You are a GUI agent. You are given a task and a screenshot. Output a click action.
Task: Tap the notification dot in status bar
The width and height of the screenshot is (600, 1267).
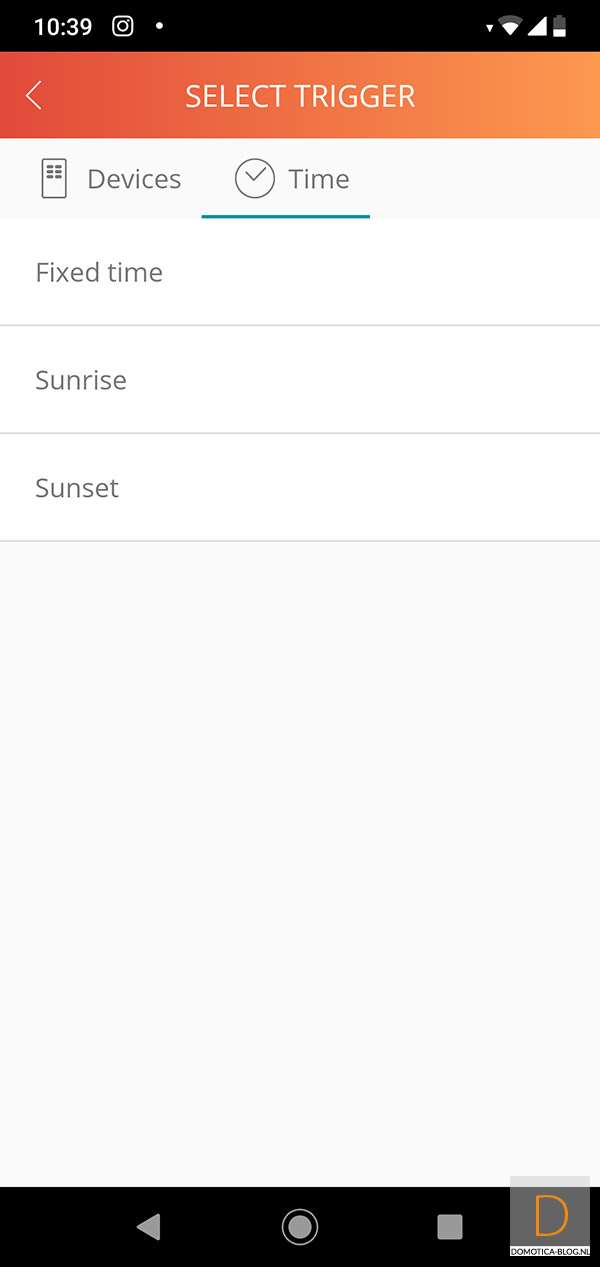(159, 26)
